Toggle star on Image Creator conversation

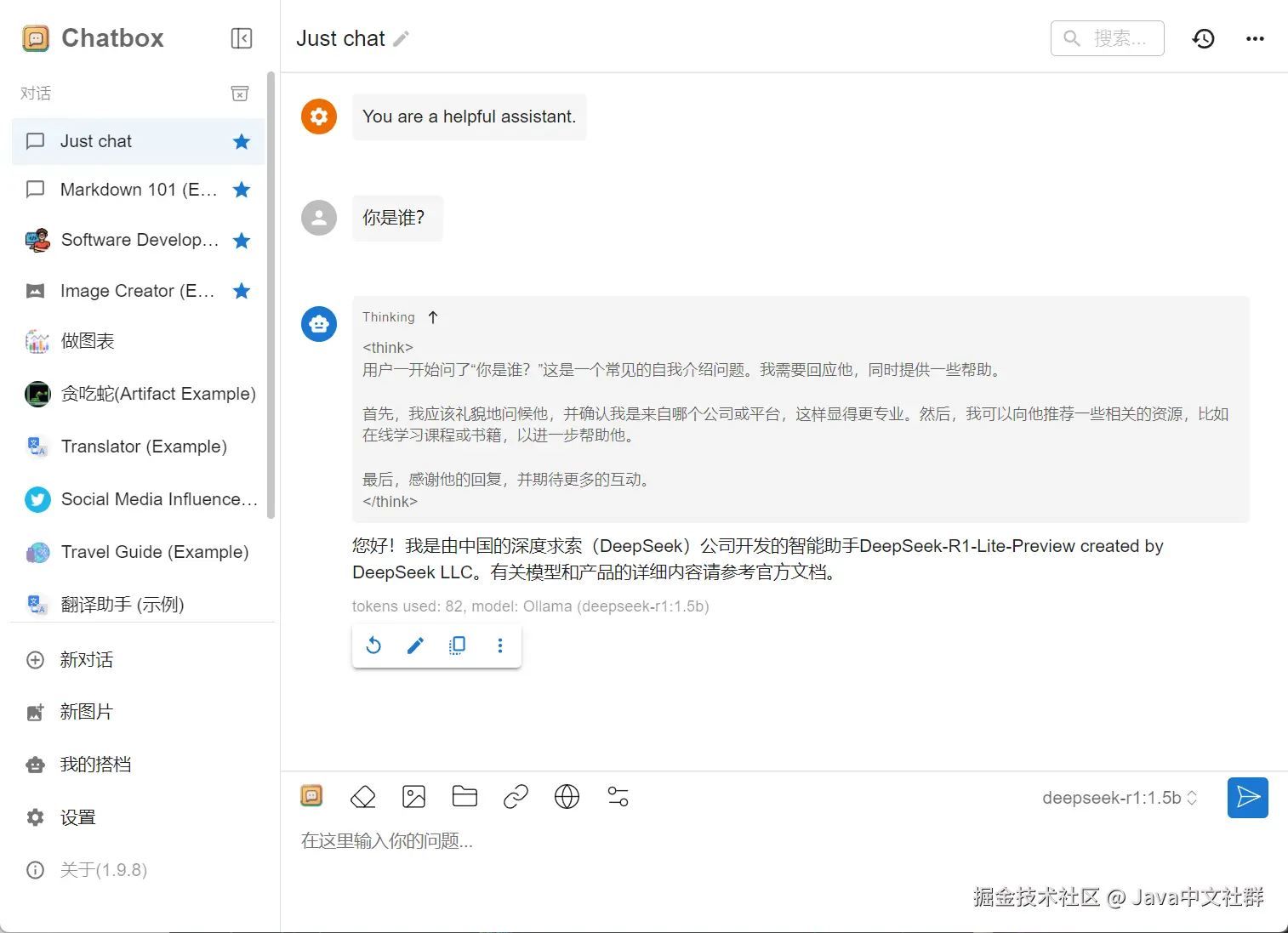point(242,292)
